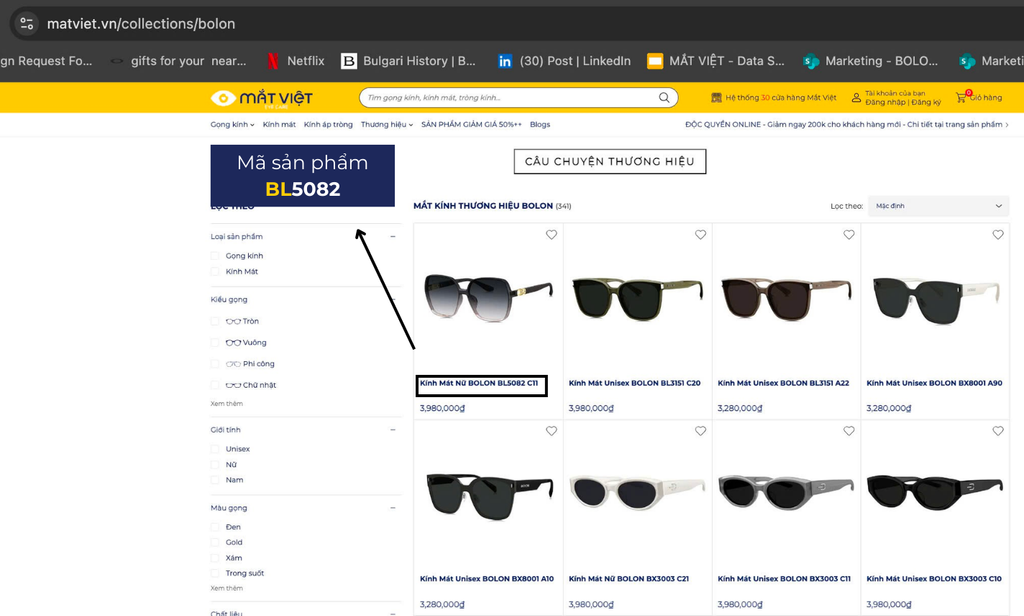Favorite the BOLON BX3003 C21 heart icon
The height and width of the screenshot is (616, 1024).
[x=700, y=431]
